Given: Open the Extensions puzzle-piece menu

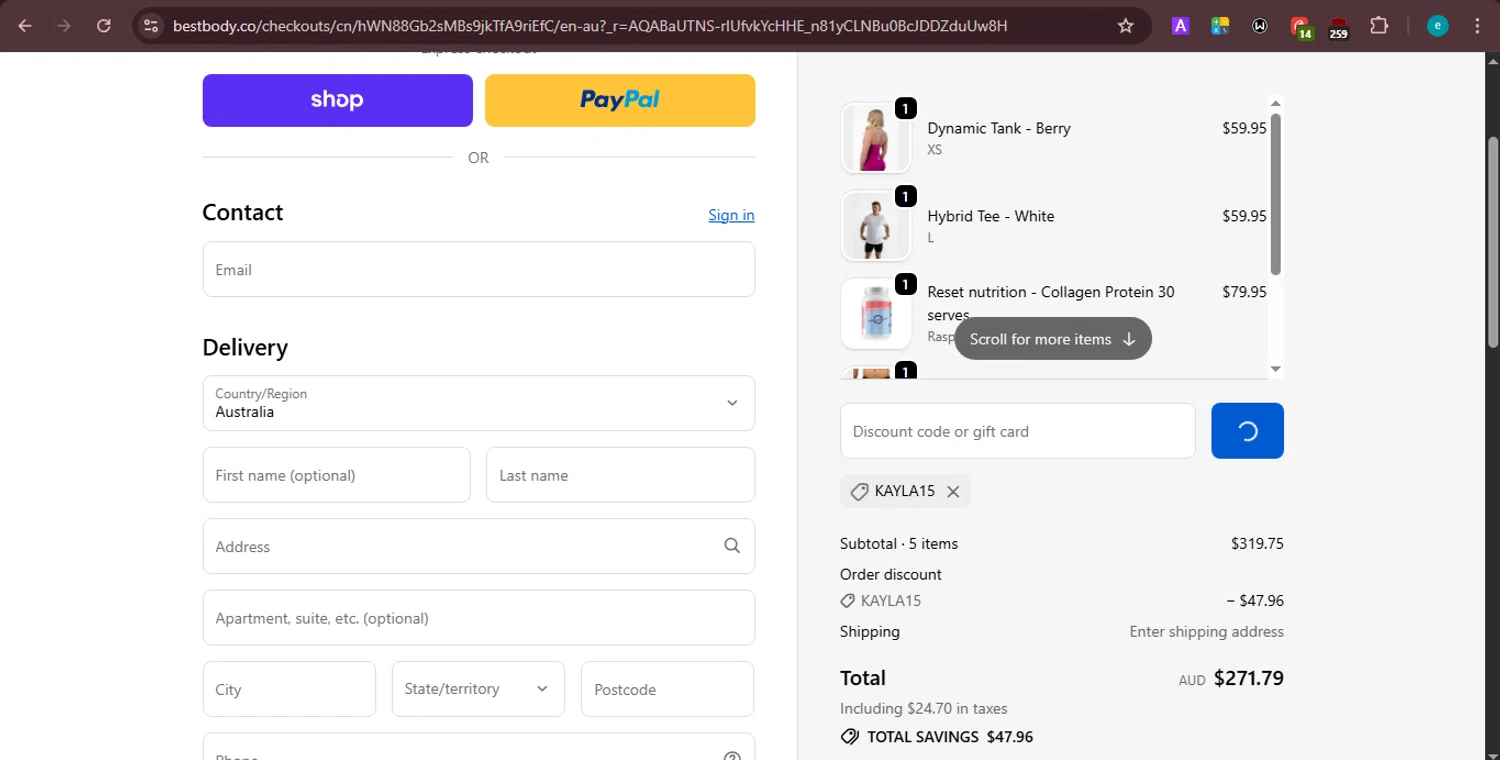Looking at the screenshot, I should tap(1379, 26).
